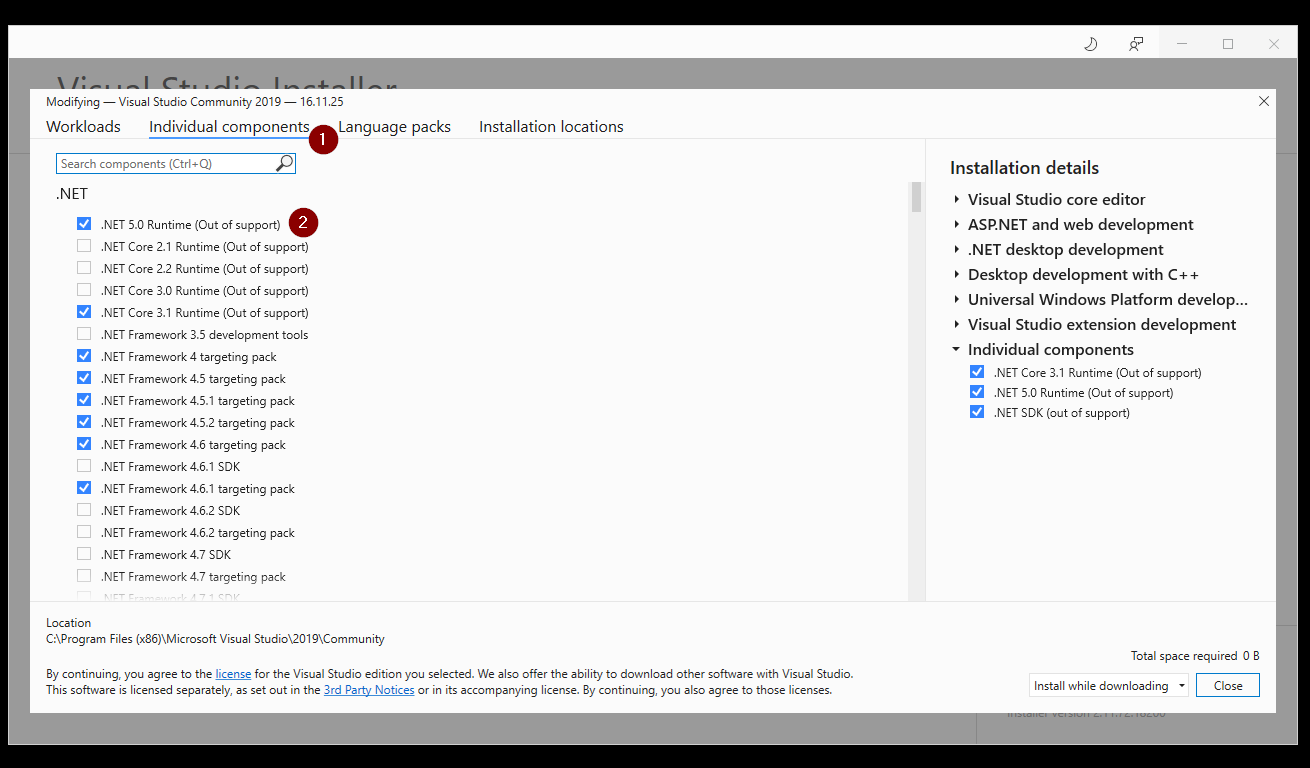Viewport: 1310px width, 768px height.
Task: Check .NET Framework 4.6.2 targeting pack
Action: click(x=84, y=532)
